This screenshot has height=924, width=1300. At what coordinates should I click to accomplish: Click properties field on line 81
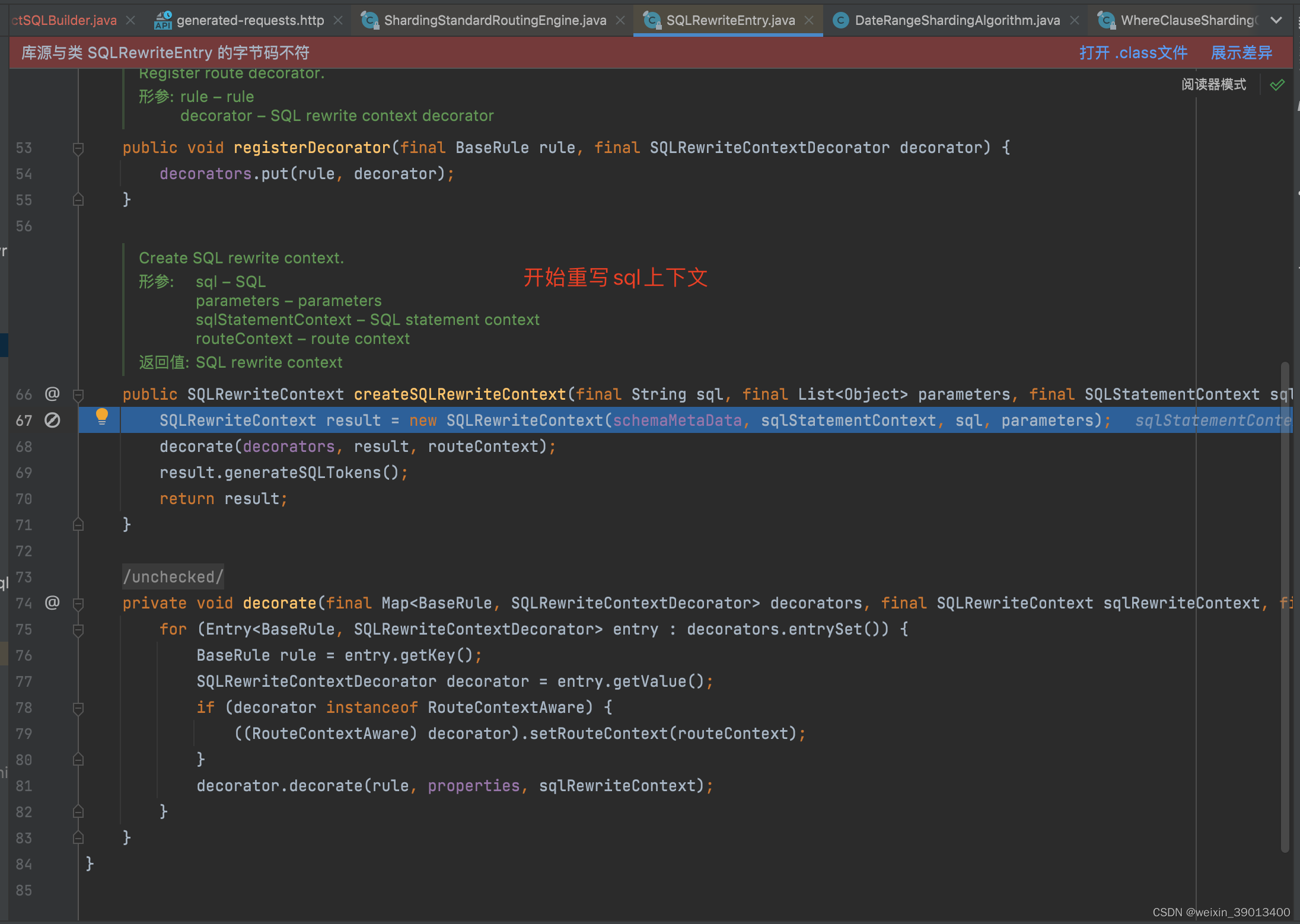pos(473,786)
